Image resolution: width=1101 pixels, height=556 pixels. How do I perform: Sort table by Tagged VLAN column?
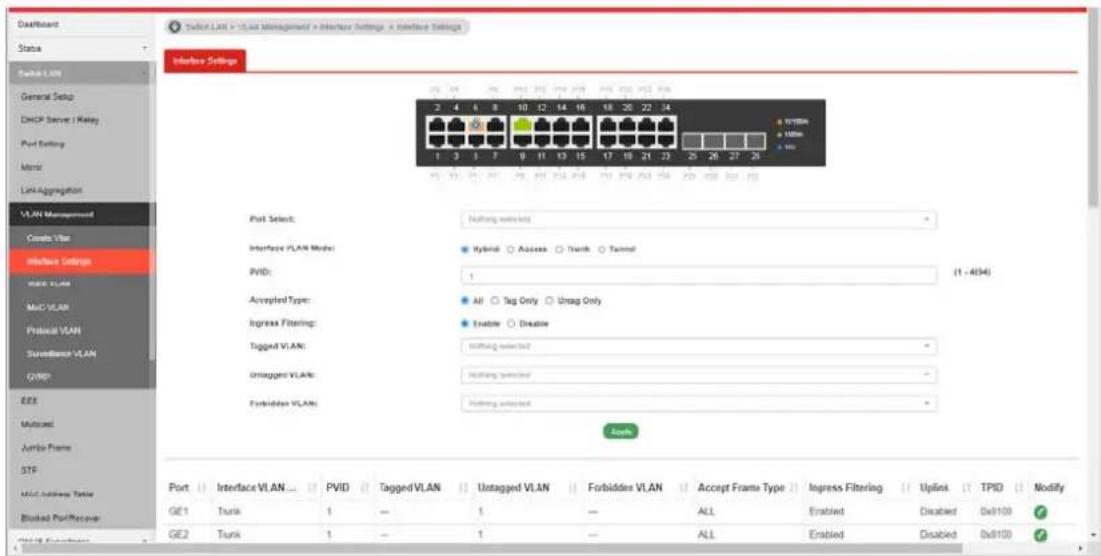421,487
